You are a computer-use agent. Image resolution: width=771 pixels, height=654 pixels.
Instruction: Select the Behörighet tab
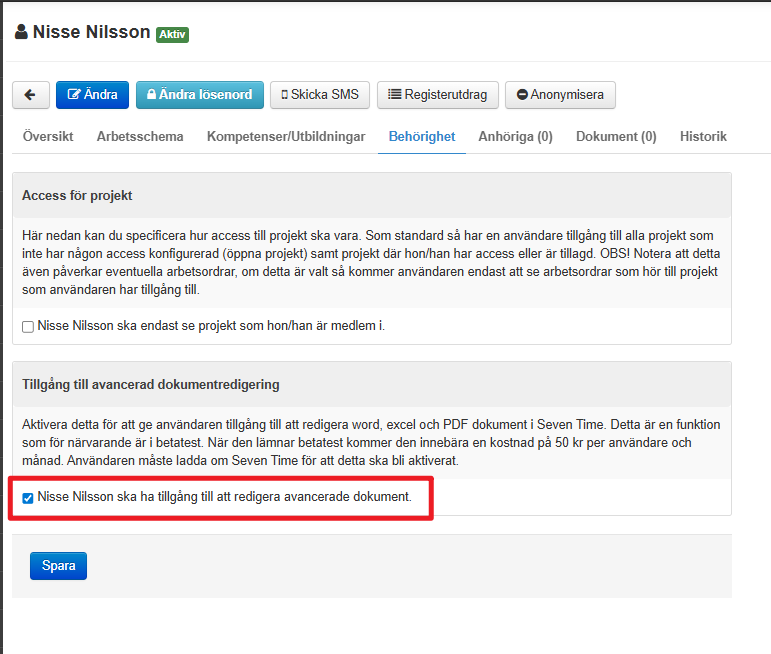(422, 137)
